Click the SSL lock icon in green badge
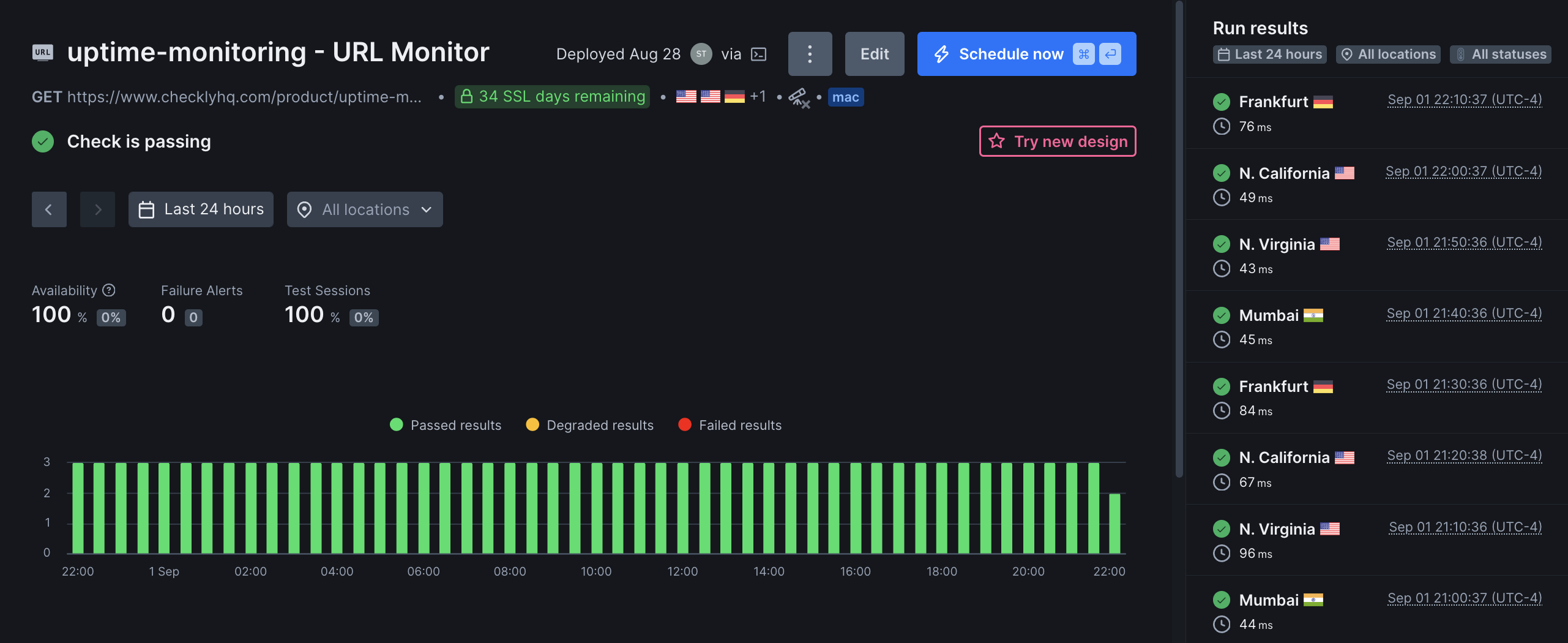Screen dimensions: 1568x643 [x=468, y=96]
